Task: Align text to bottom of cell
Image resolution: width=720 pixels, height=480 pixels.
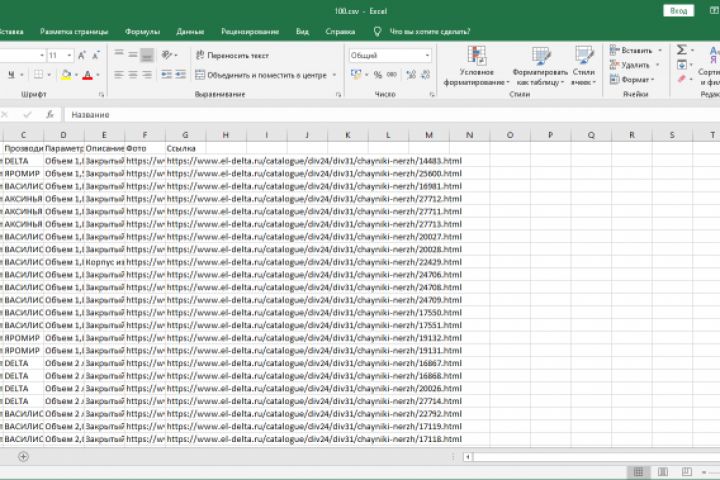Action: click(x=147, y=55)
